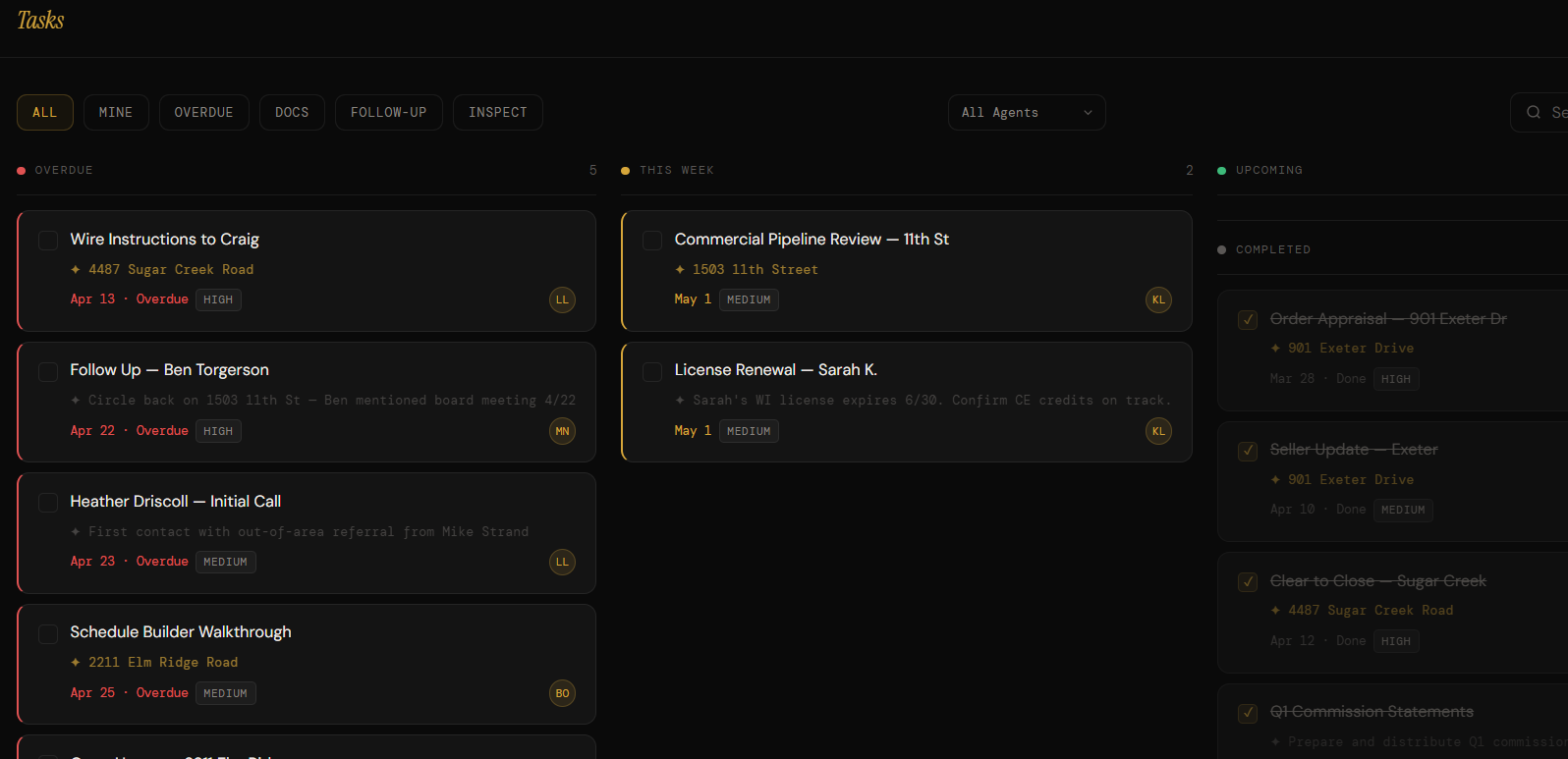Click KL avatar on License Renewal card
The height and width of the screenshot is (759, 1568).
(x=1158, y=431)
